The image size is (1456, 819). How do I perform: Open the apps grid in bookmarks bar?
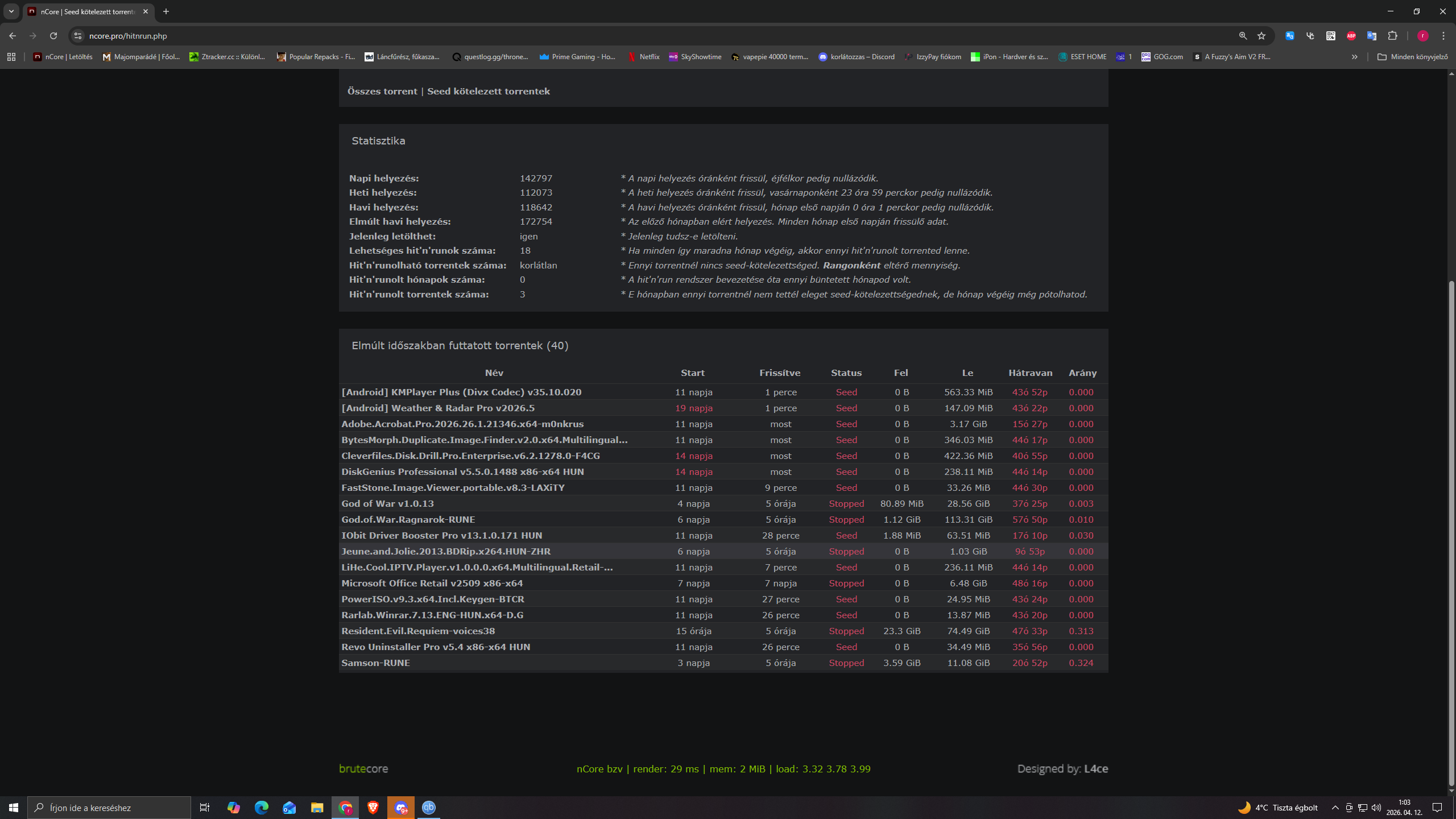tap(11, 57)
